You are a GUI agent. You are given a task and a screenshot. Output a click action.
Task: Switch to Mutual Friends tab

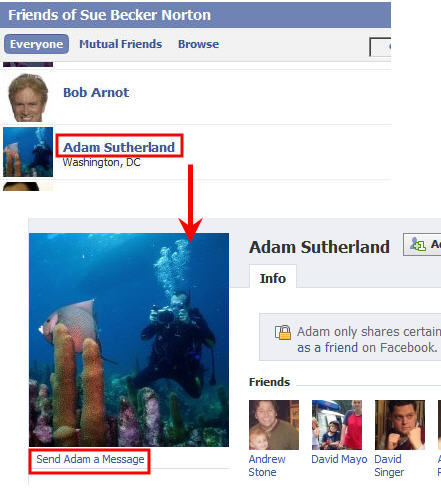(120, 44)
